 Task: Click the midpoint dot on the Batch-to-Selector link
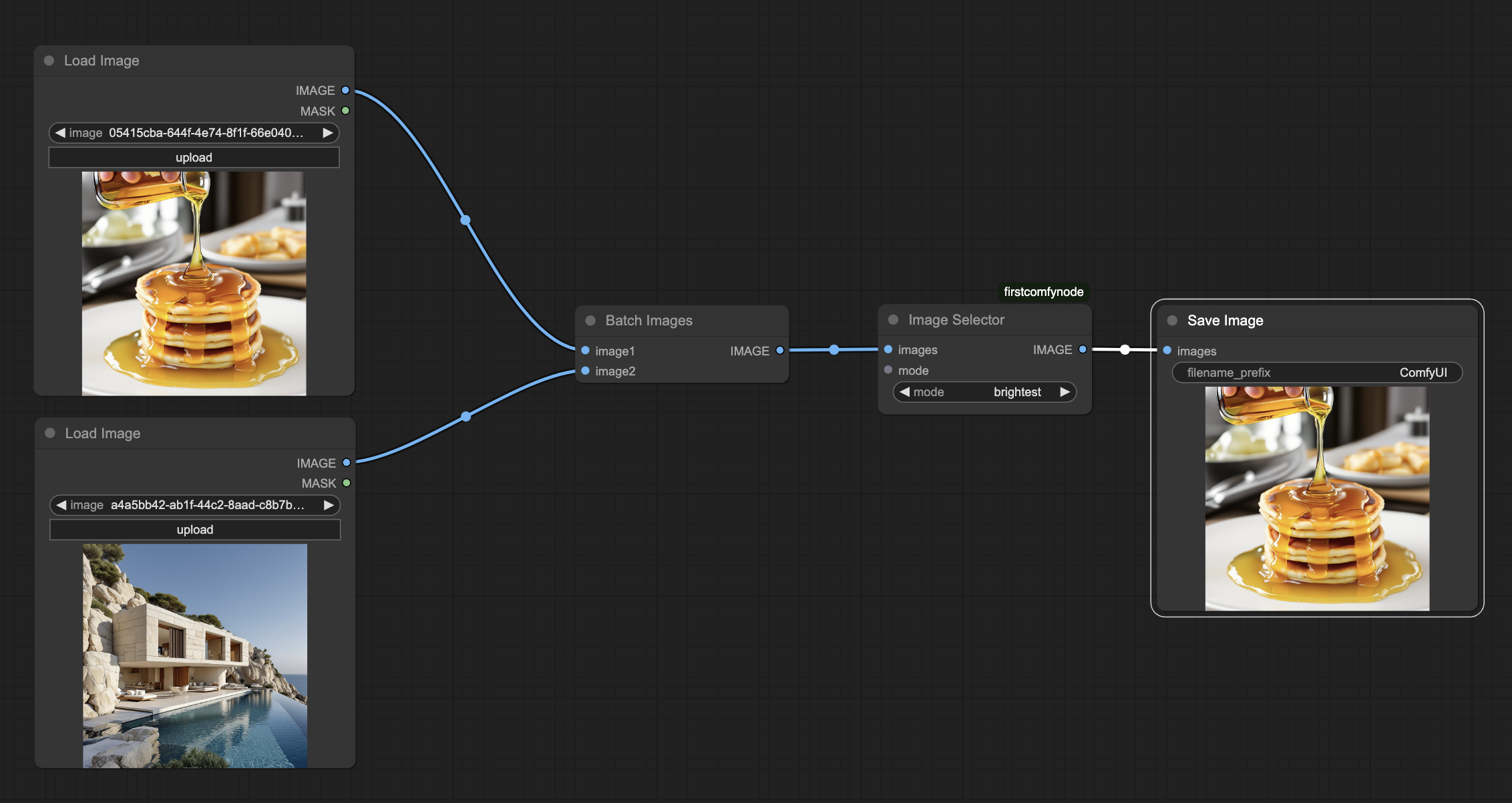[833, 349]
